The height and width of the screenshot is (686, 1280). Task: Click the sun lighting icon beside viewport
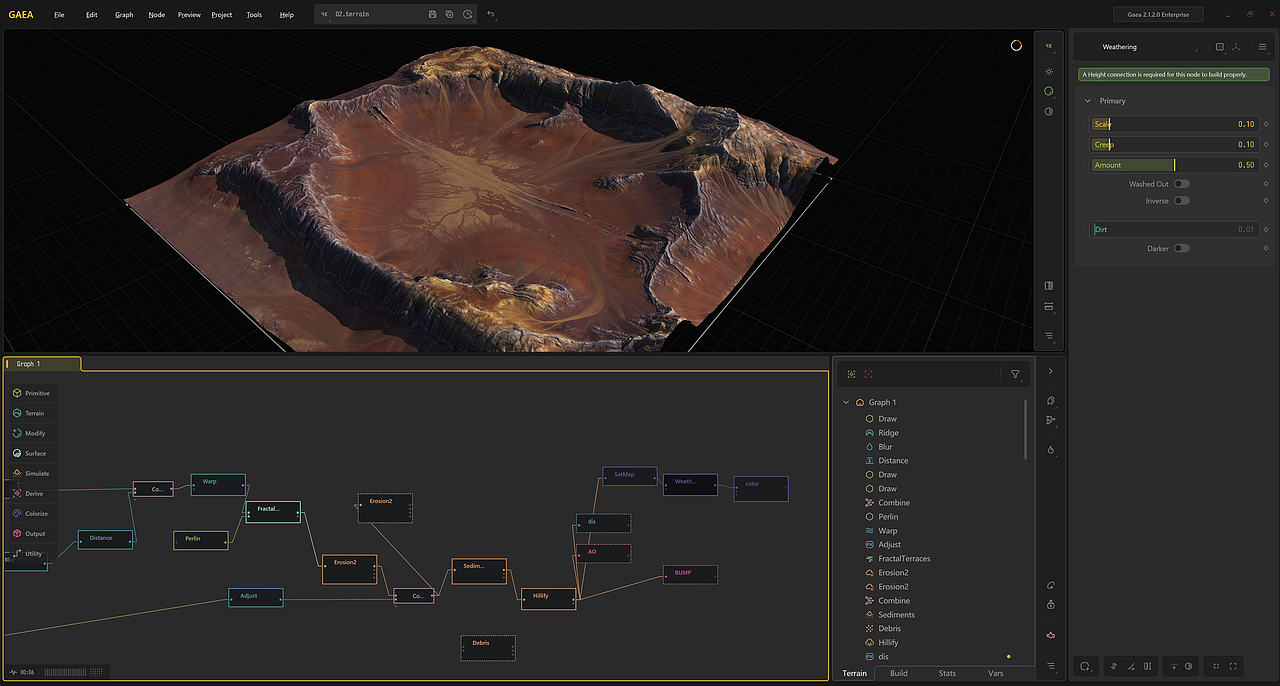point(1049,71)
